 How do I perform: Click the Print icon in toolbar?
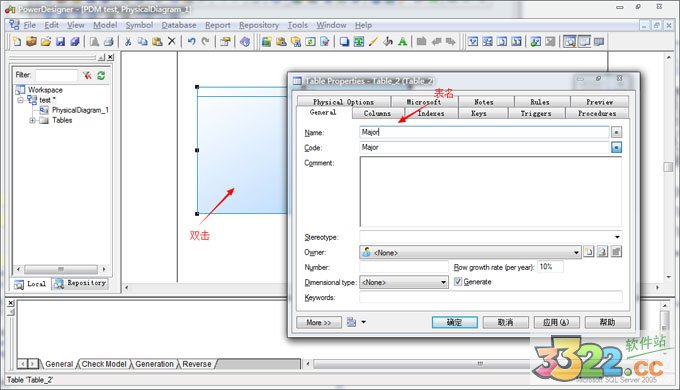click(x=108, y=42)
